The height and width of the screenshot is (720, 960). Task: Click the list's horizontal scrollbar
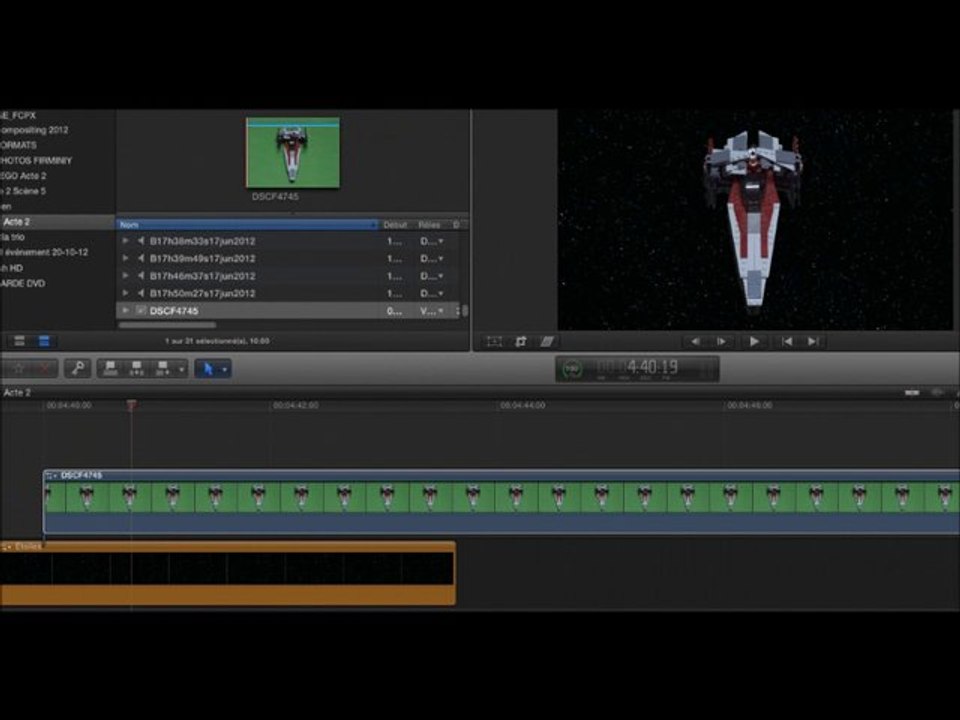[x=168, y=325]
